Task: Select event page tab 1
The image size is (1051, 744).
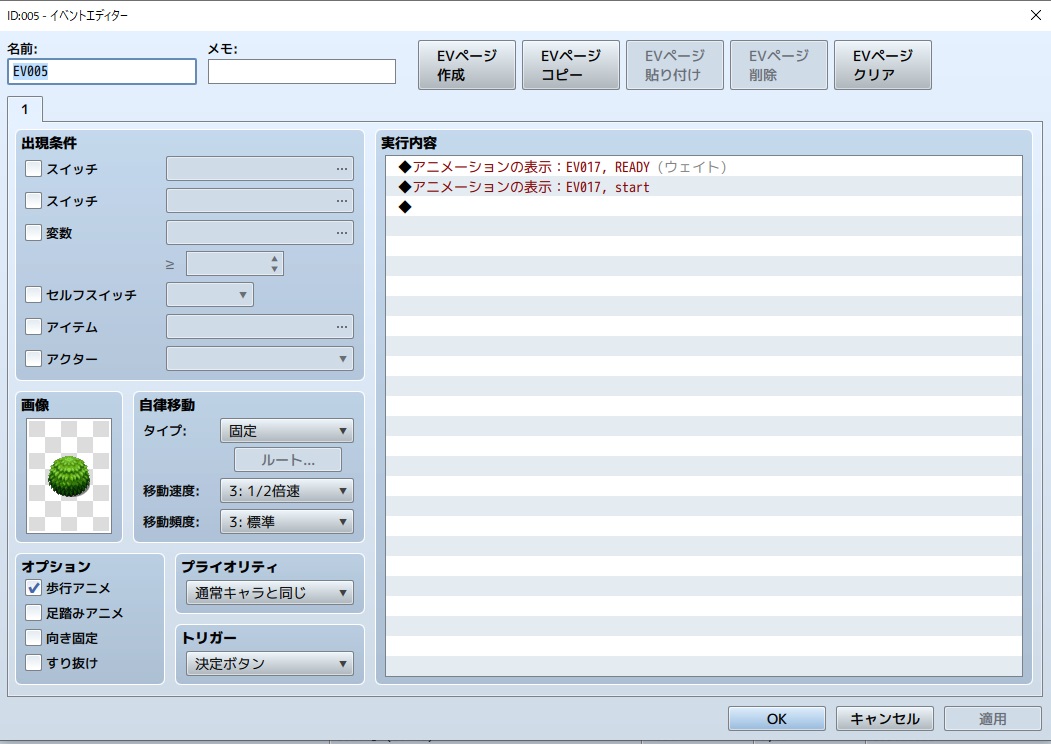Action: pyautogui.click(x=25, y=109)
